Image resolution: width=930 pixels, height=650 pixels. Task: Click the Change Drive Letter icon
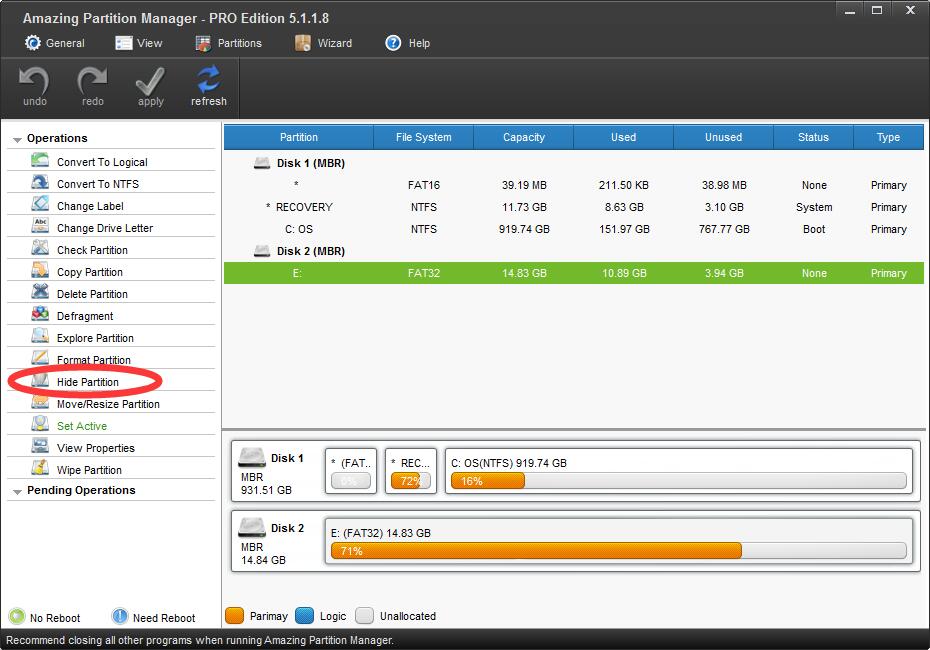tap(40, 227)
